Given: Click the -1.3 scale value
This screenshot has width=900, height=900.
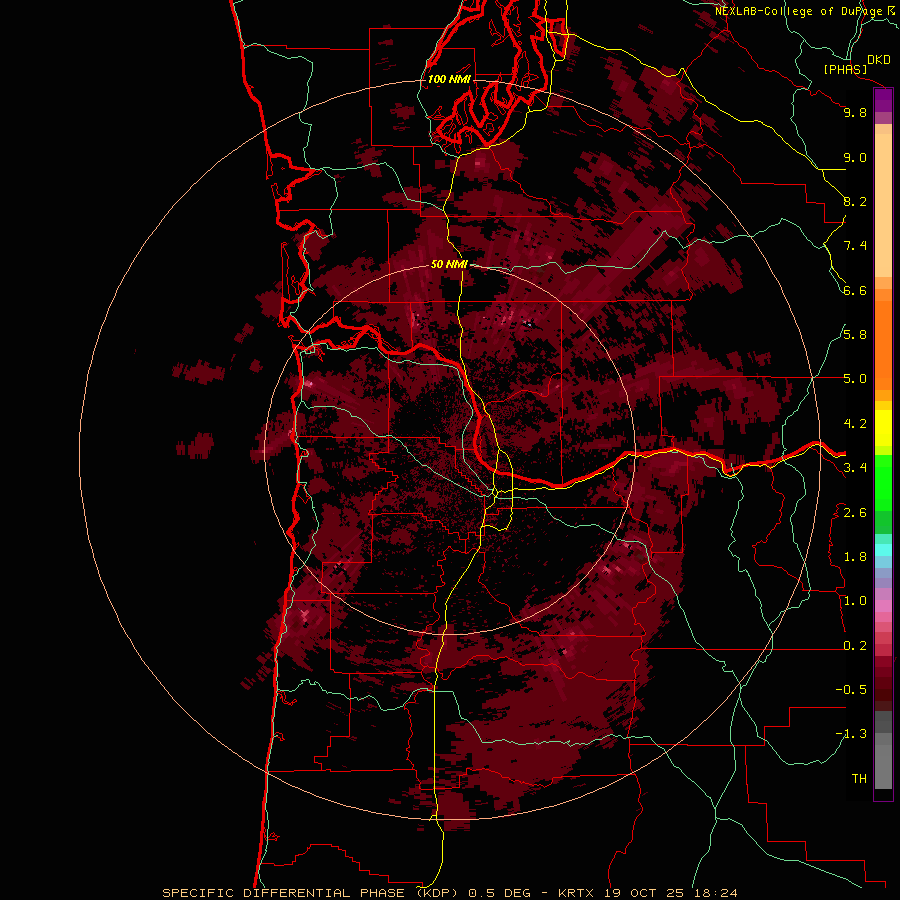Looking at the screenshot, I should point(851,734).
